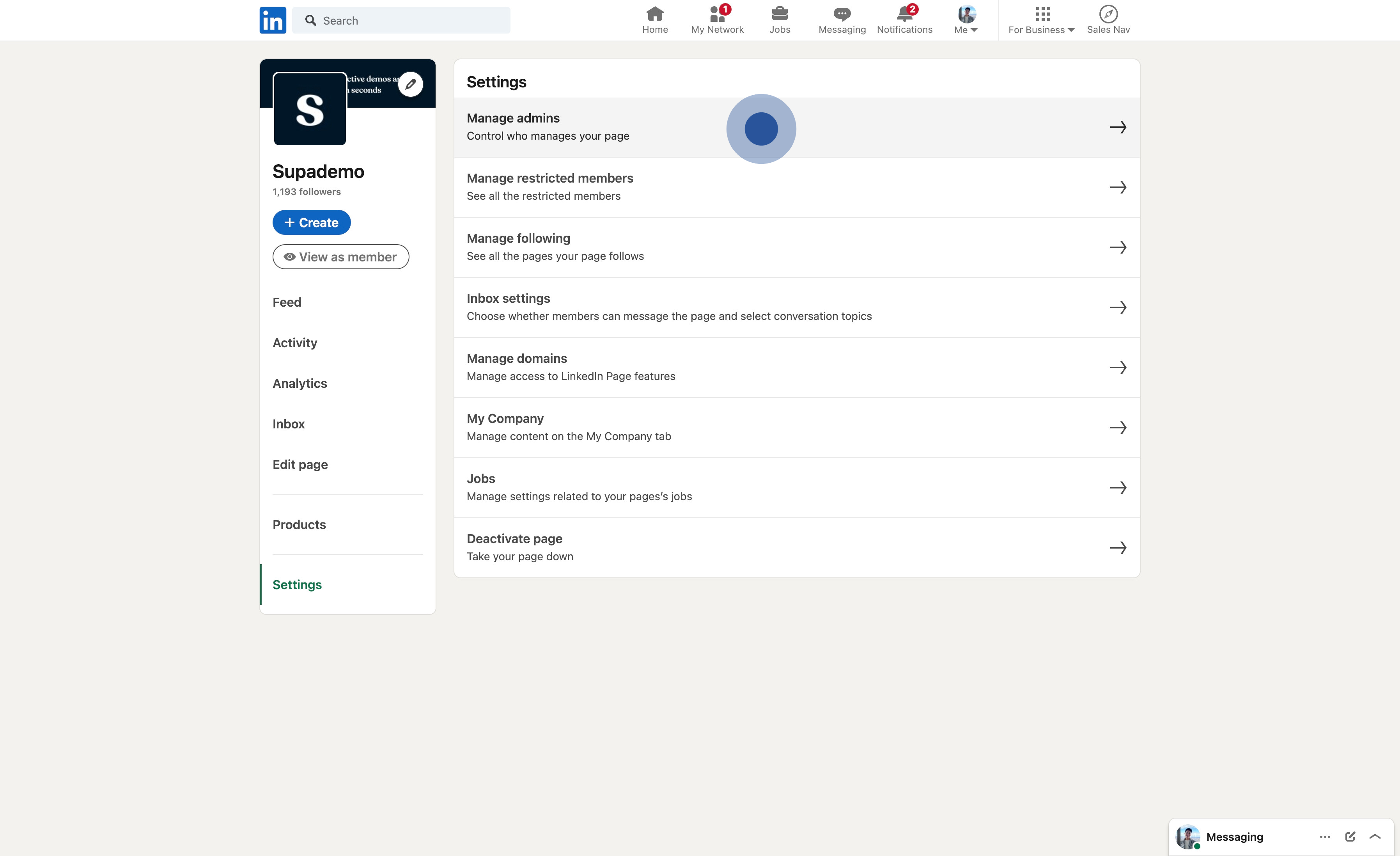1400x856 pixels.
Task: Click in the Search input field
Action: 409,20
